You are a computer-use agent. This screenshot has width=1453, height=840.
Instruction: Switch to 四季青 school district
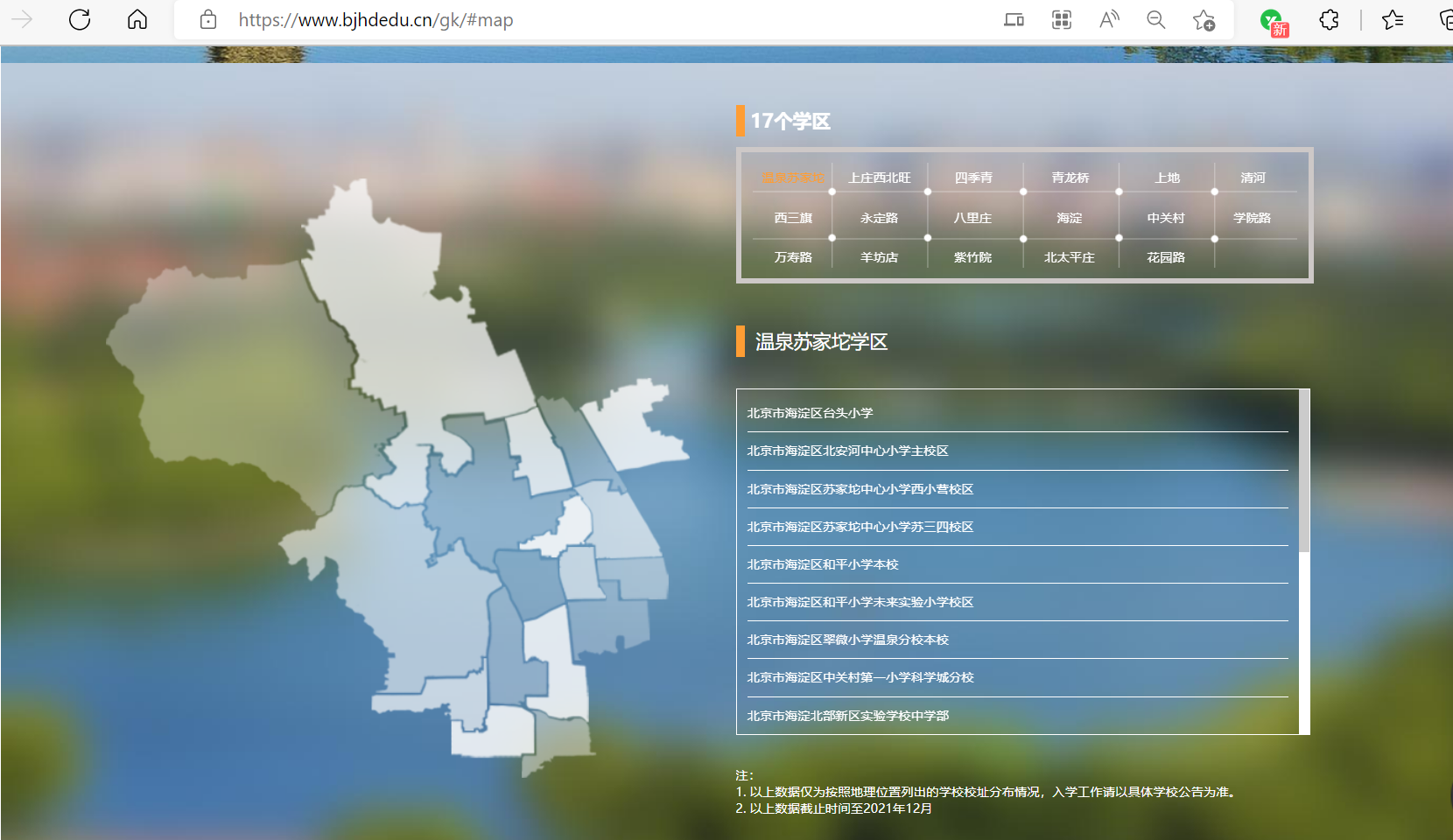coord(973,178)
